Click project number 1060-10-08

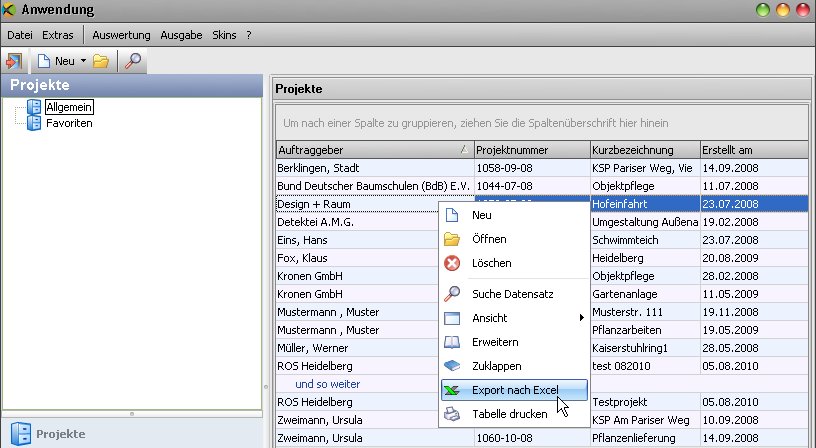505,438
